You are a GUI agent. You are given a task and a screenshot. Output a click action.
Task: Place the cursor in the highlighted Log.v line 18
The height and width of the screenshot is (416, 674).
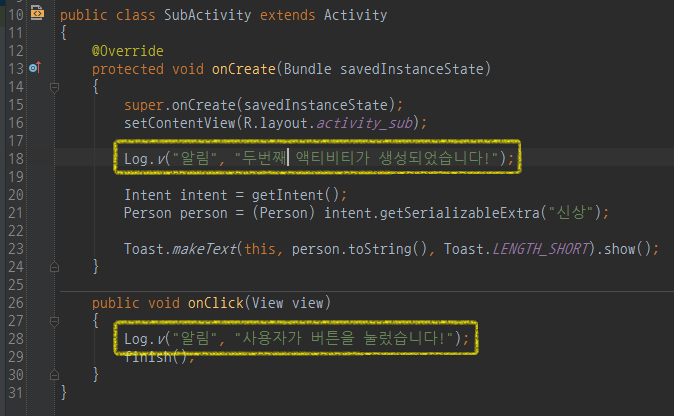tap(318, 158)
